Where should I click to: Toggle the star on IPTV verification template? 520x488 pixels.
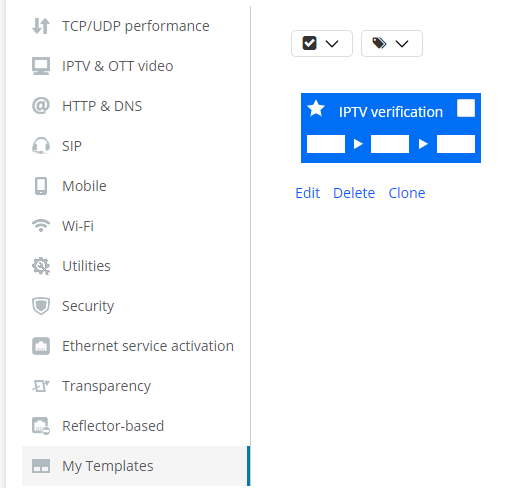point(316,109)
